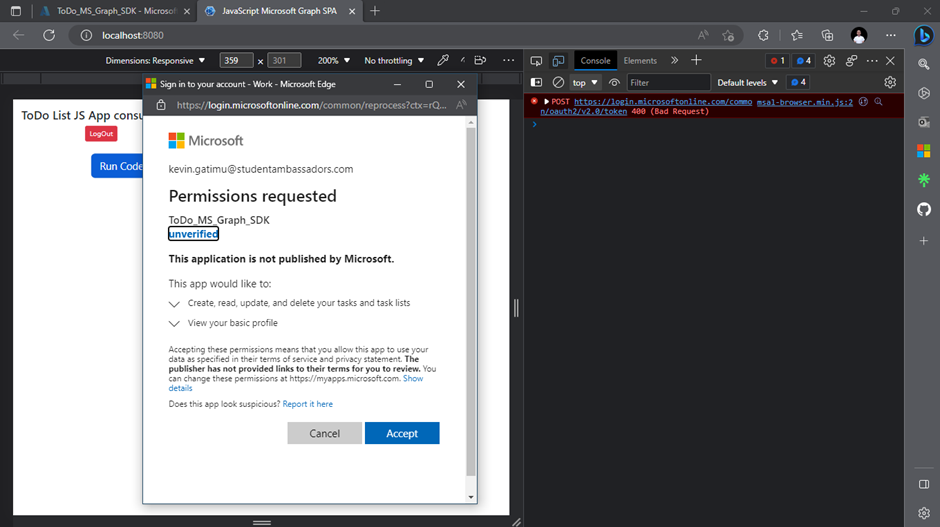
Task: Accept the requested permissions
Action: pyautogui.click(x=402, y=433)
